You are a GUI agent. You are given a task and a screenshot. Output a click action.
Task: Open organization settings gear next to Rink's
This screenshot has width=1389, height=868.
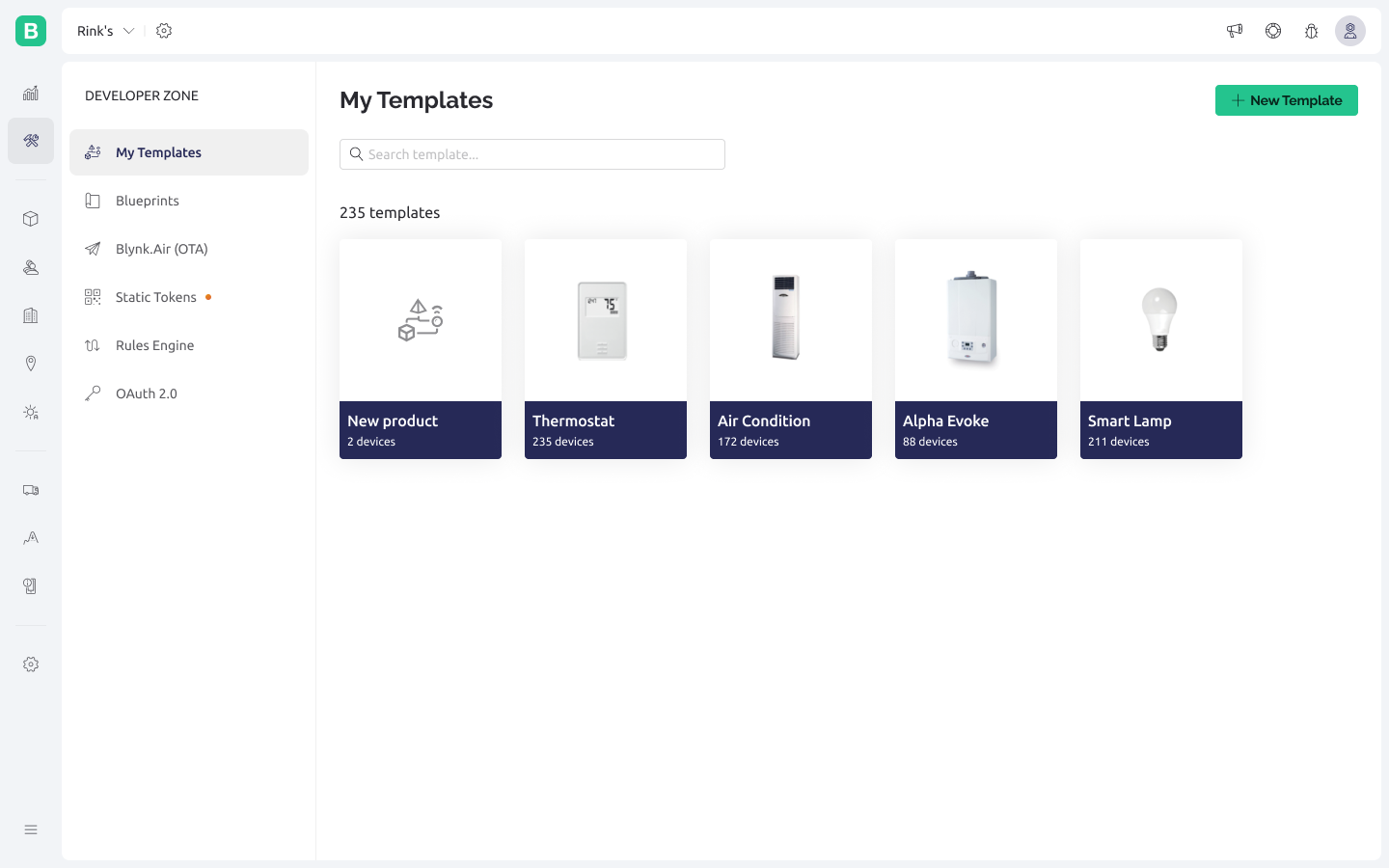point(164,31)
